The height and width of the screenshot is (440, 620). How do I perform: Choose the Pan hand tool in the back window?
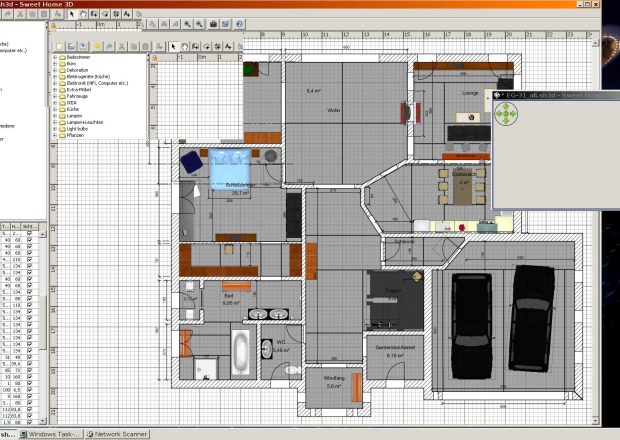point(83,14)
